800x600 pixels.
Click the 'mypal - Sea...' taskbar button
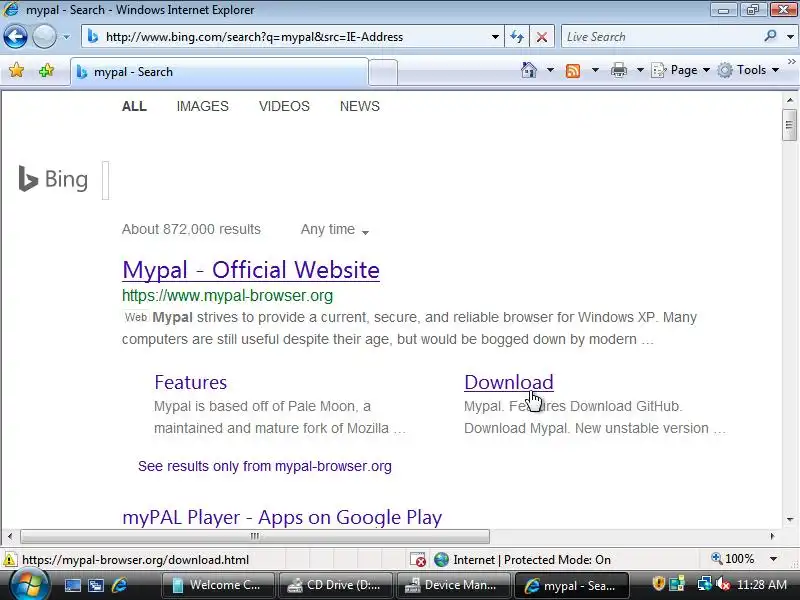(x=571, y=585)
